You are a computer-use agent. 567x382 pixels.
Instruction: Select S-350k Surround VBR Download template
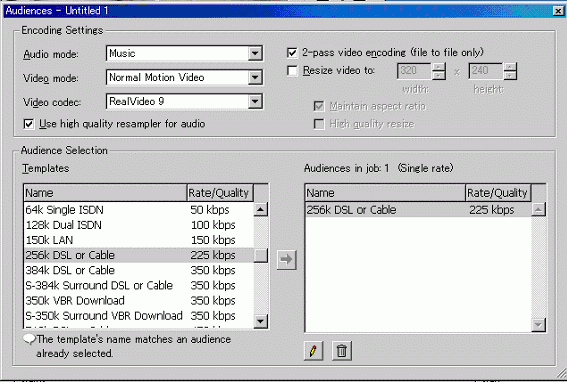click(x=139, y=316)
